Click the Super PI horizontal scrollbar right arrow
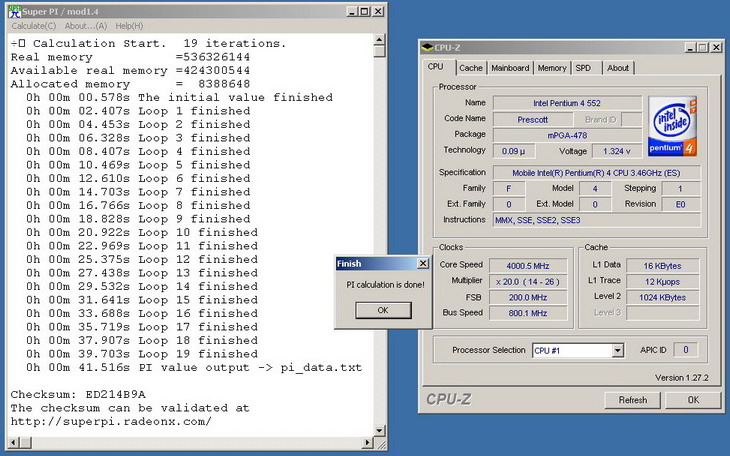This screenshot has height=456, width=730. [x=368, y=442]
